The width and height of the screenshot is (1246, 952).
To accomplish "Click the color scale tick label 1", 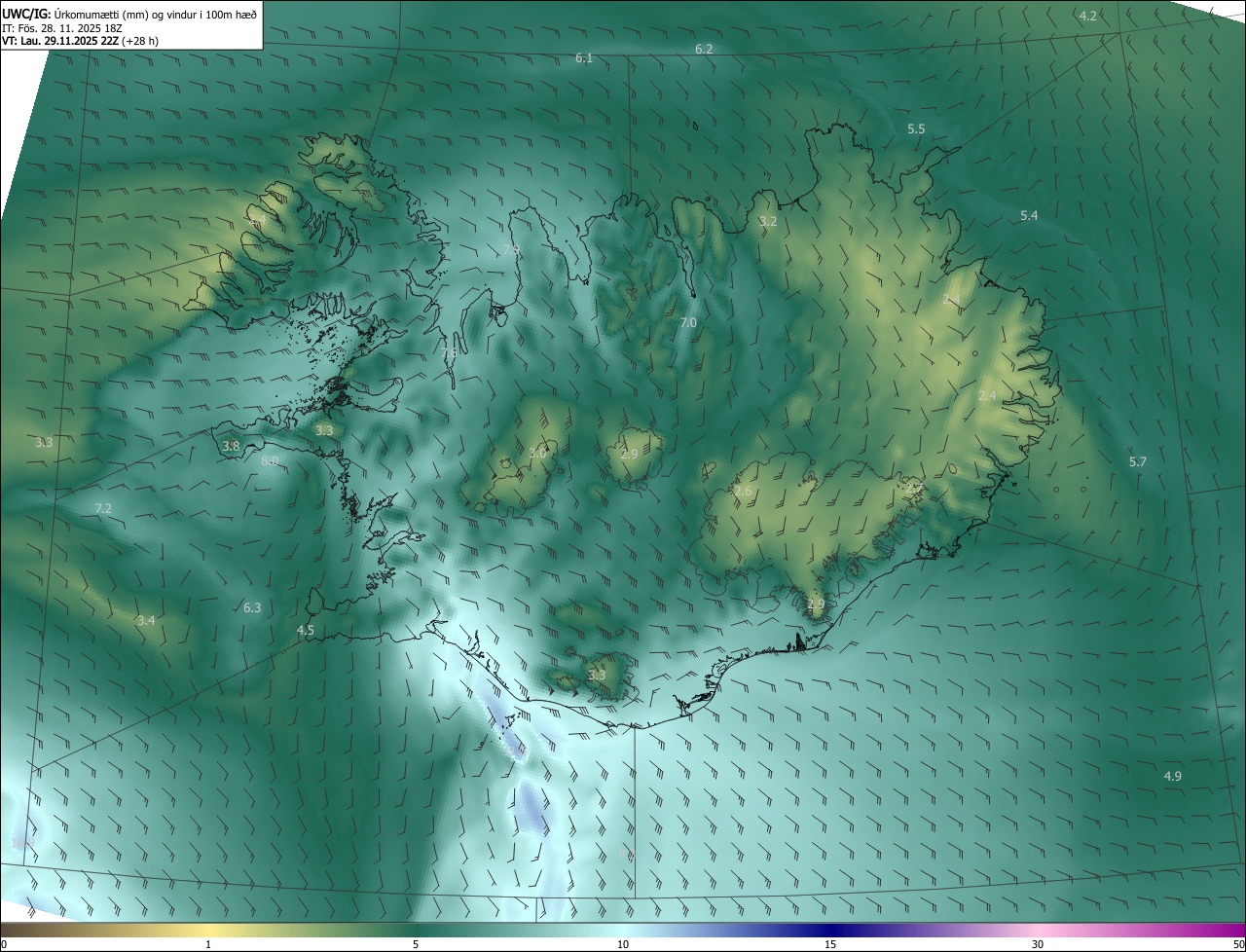I will coord(208,944).
